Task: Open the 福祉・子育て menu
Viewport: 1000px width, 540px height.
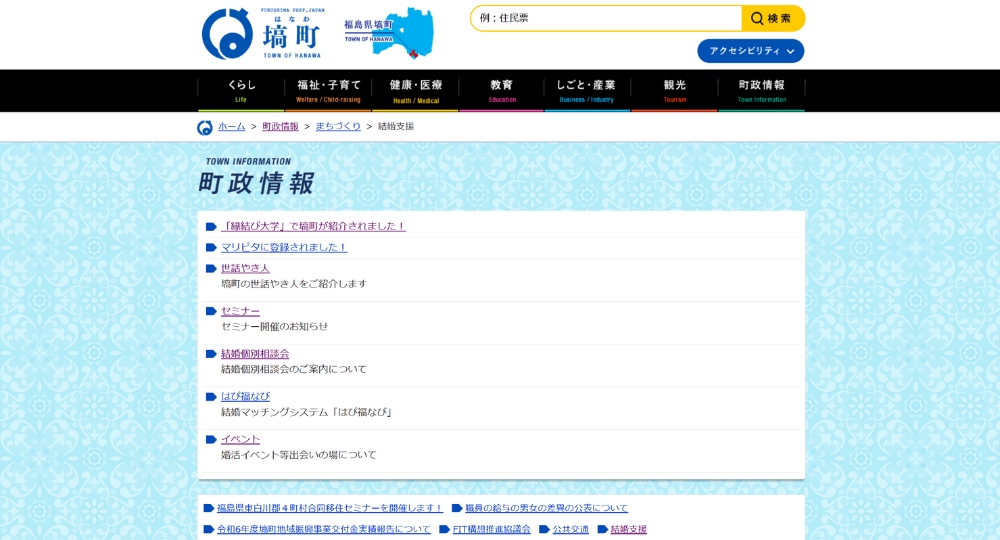Action: (x=328, y=91)
